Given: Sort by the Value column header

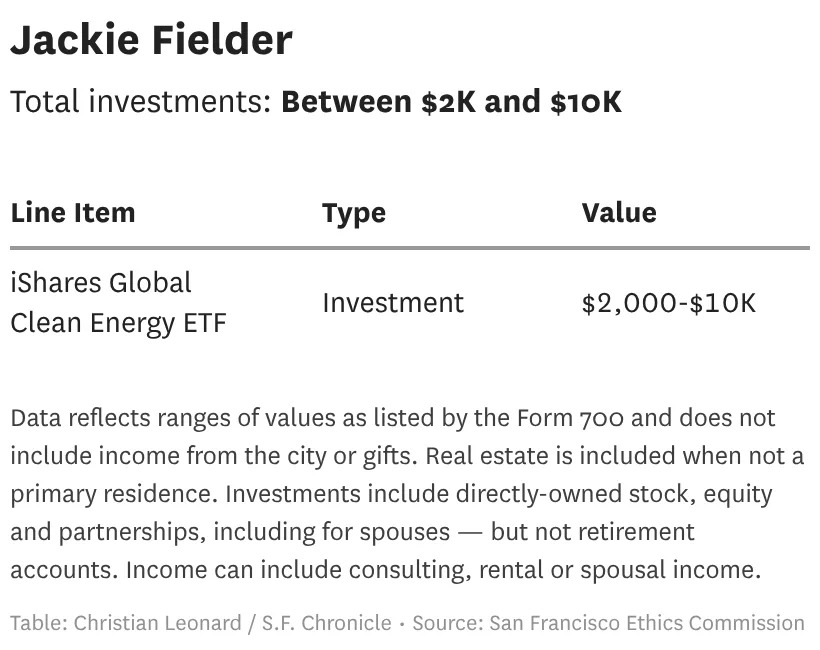Looking at the screenshot, I should pyautogui.click(x=619, y=213).
